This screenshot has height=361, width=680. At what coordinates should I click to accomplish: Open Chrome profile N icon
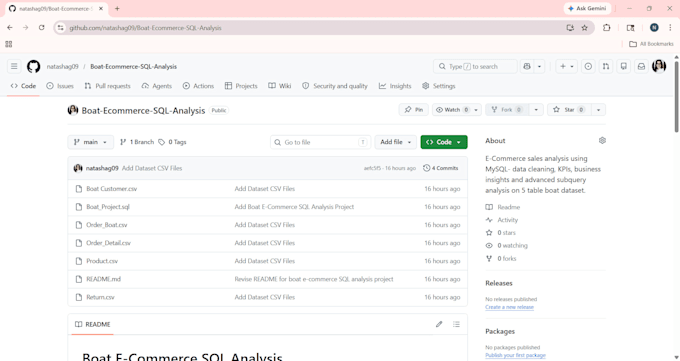pyautogui.click(x=654, y=28)
